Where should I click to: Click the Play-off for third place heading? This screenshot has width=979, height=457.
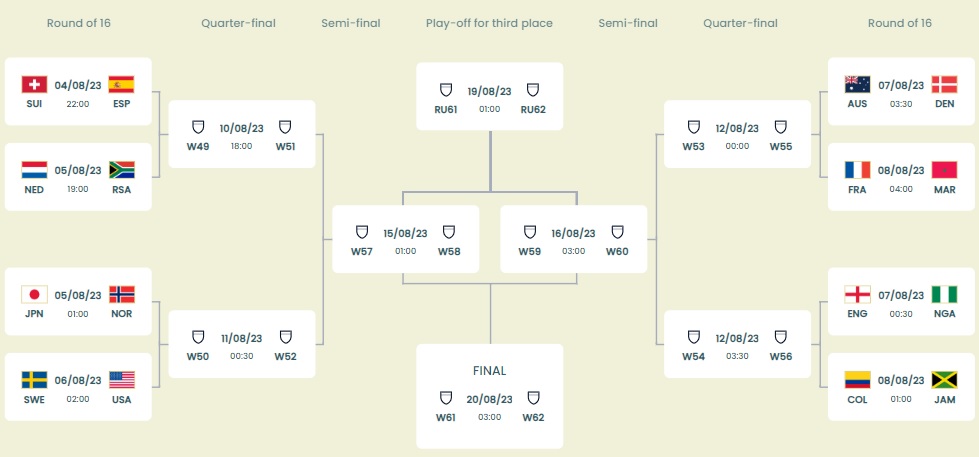489,23
